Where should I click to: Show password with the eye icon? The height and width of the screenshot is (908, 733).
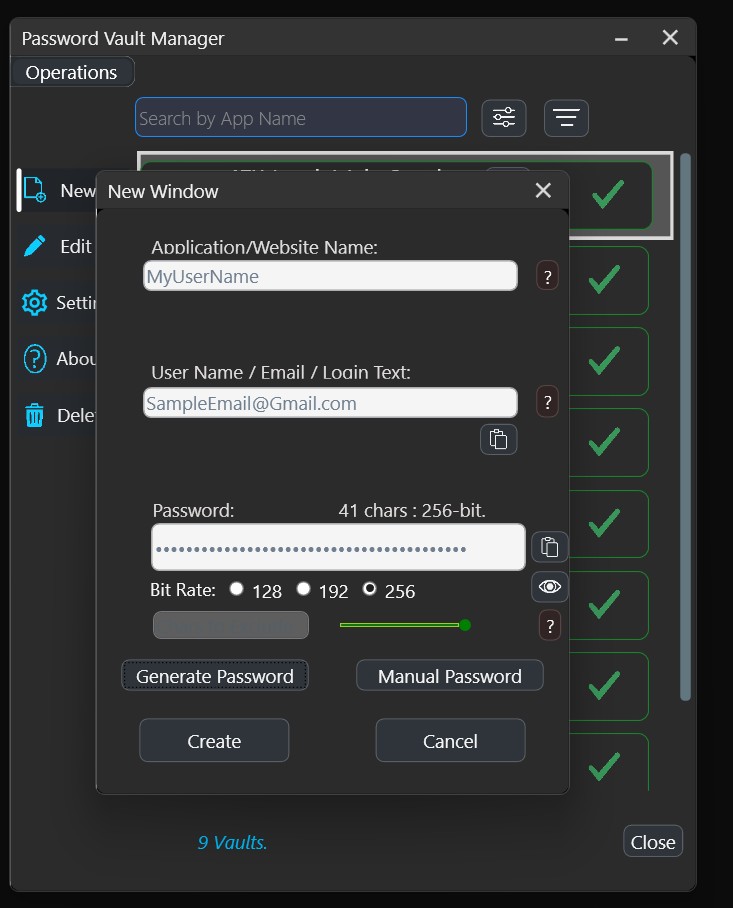click(549, 587)
